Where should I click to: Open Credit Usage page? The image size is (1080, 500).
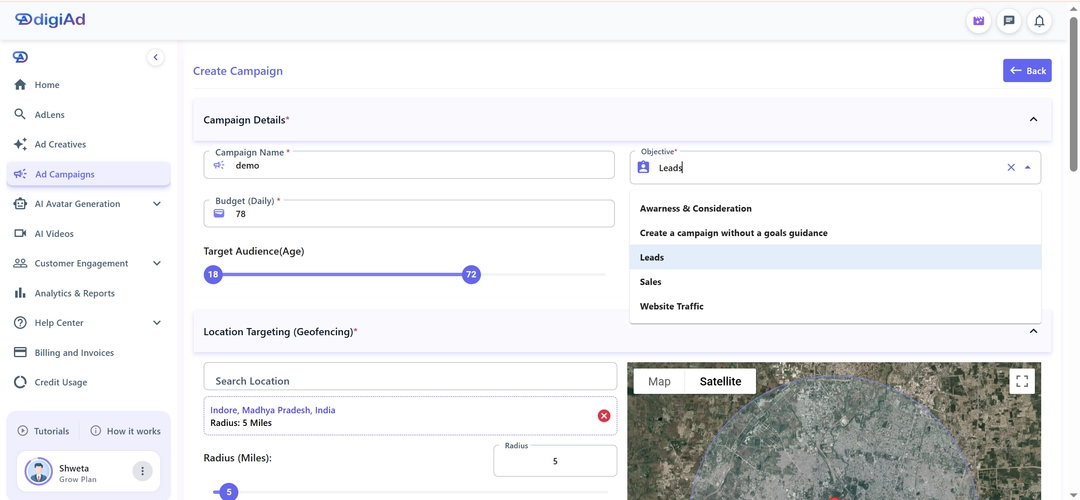pyautogui.click(x=88, y=382)
